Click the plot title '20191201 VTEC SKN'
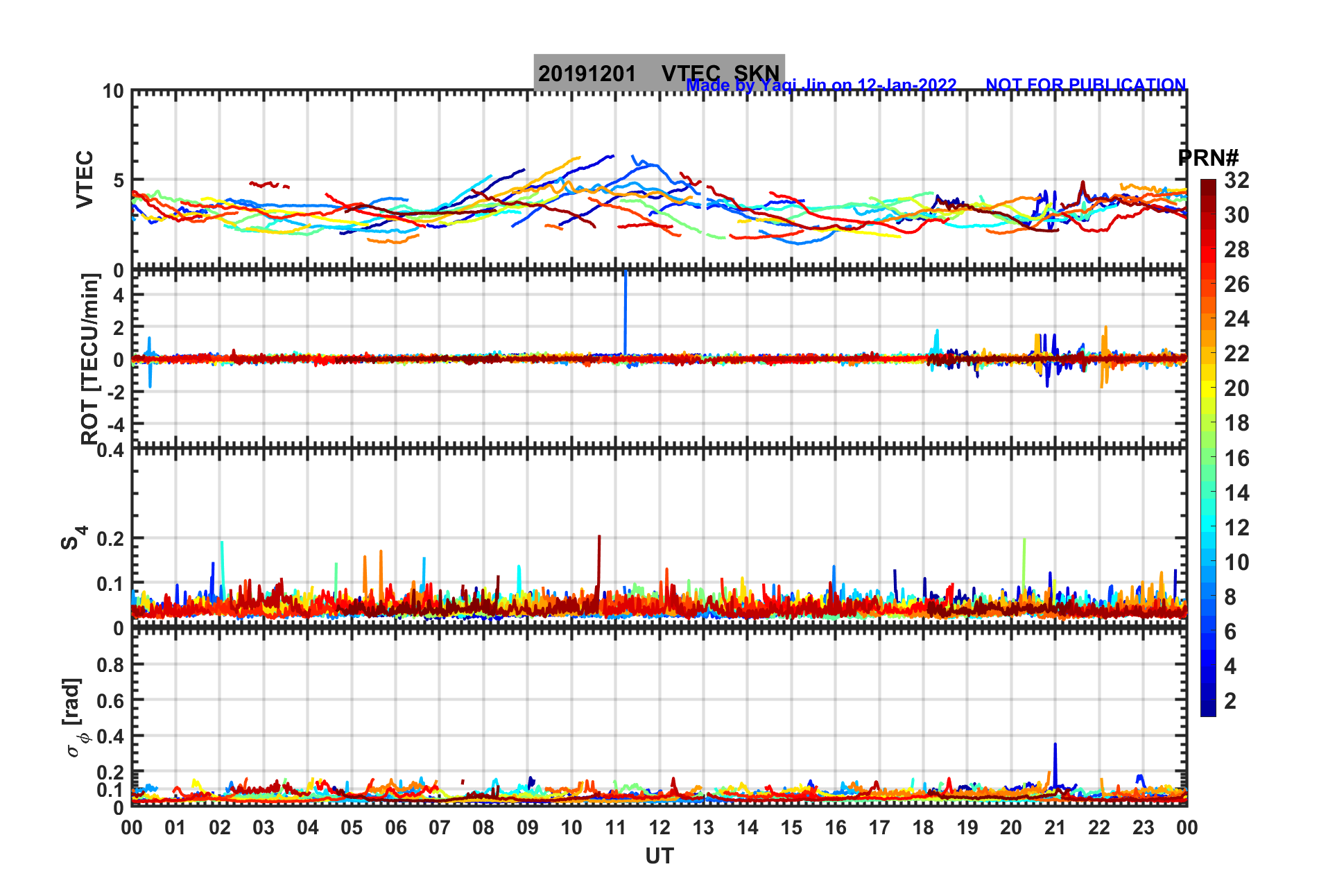Screen dimensions: 1319x896 coord(659,73)
